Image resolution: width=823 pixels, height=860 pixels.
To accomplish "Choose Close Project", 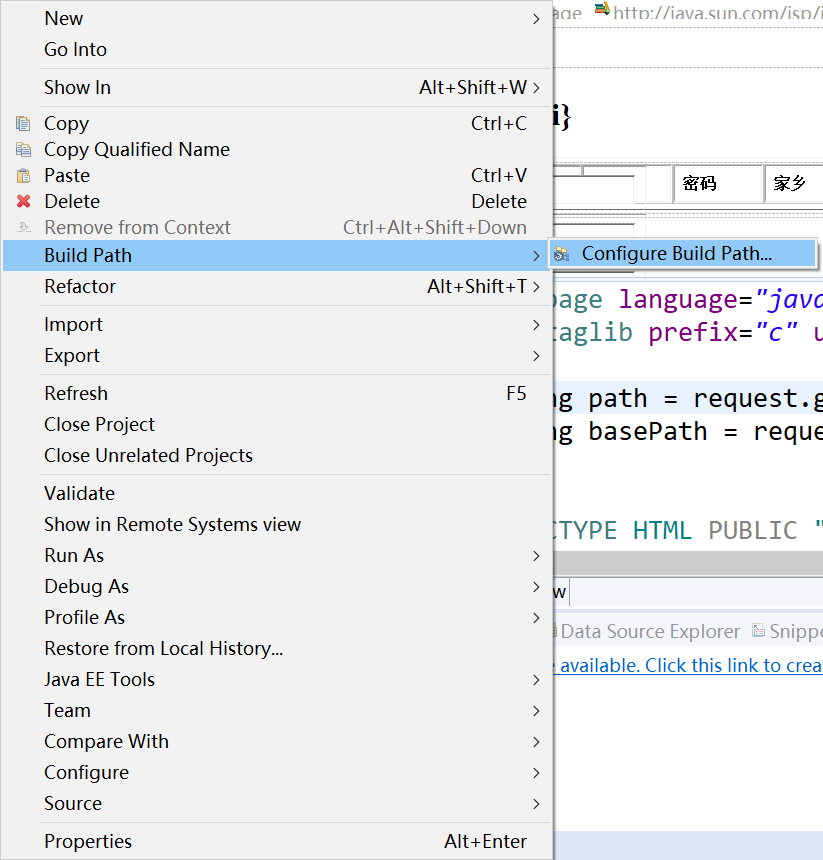I will coord(277,425).
